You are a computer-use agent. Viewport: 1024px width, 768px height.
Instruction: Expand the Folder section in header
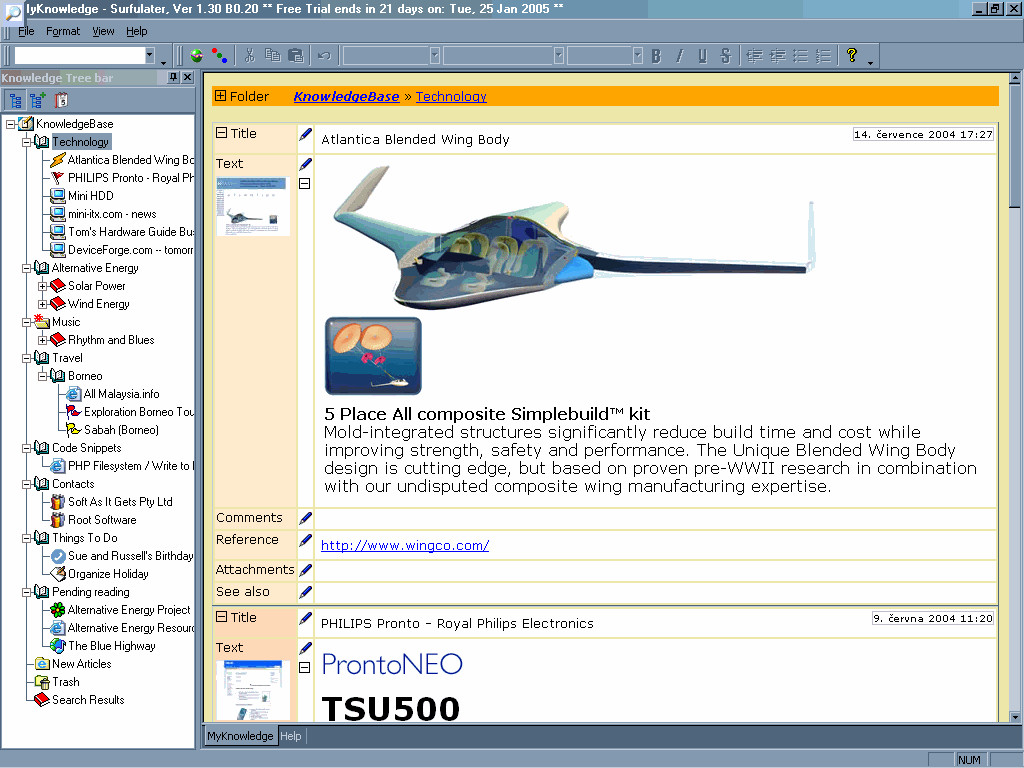(x=221, y=96)
